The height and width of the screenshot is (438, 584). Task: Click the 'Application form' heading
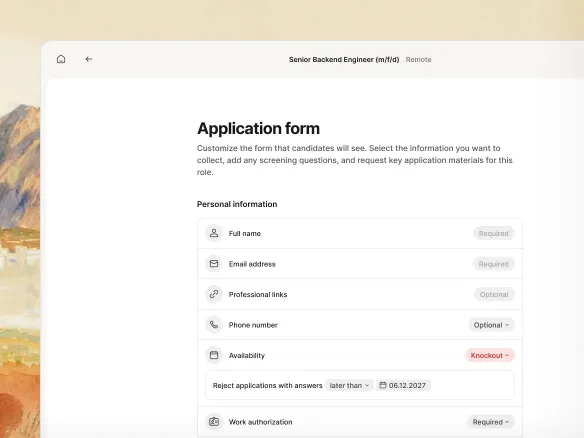[x=258, y=128]
